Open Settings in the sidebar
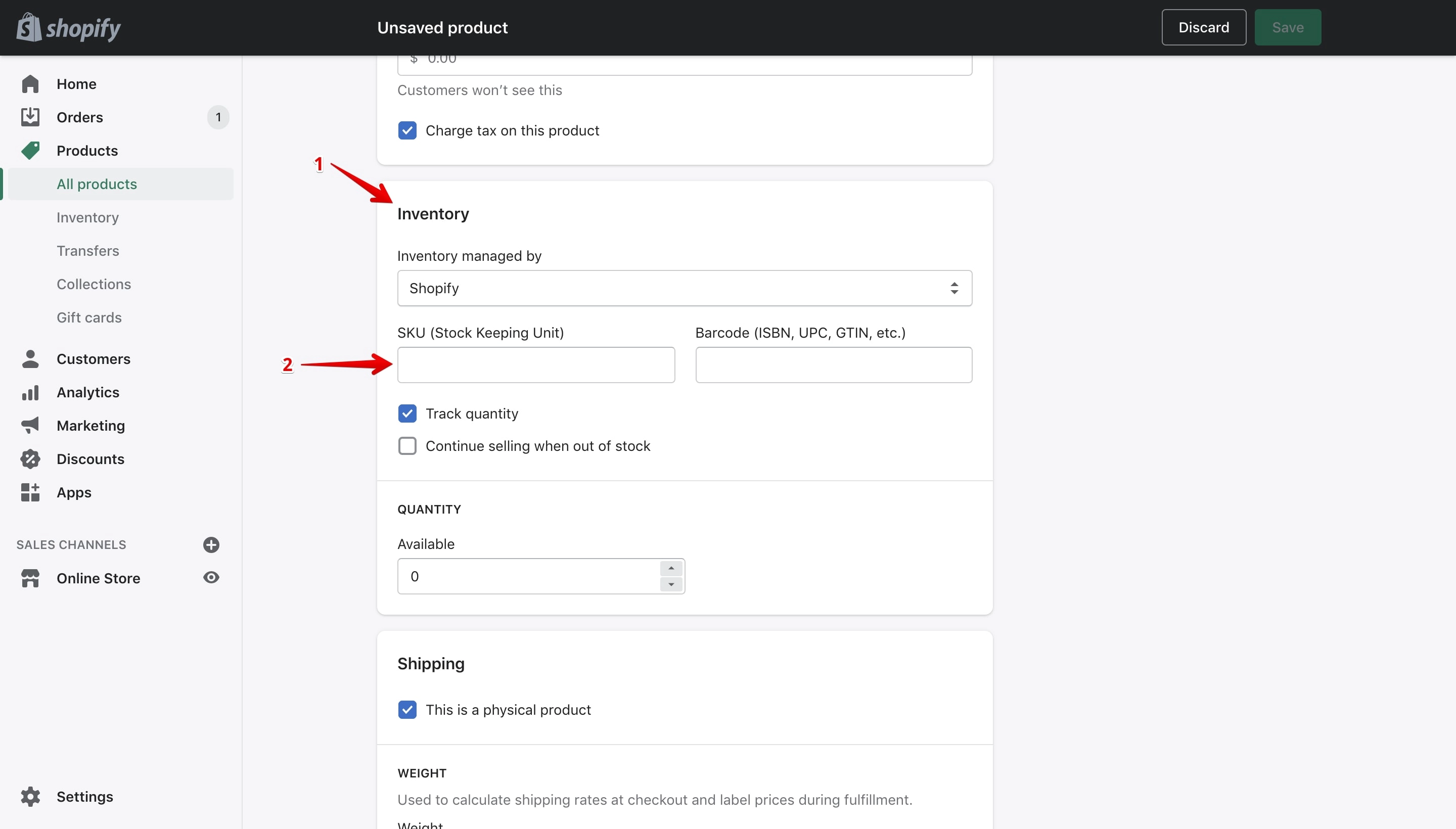Viewport: 1456px width, 829px height. coord(85,796)
